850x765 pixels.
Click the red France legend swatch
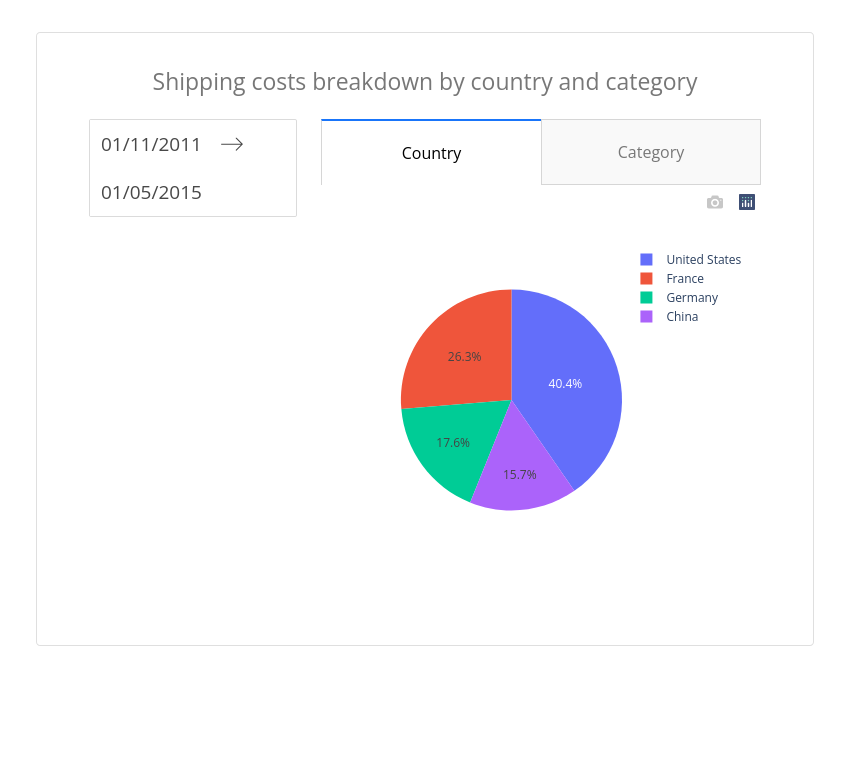pos(646,278)
